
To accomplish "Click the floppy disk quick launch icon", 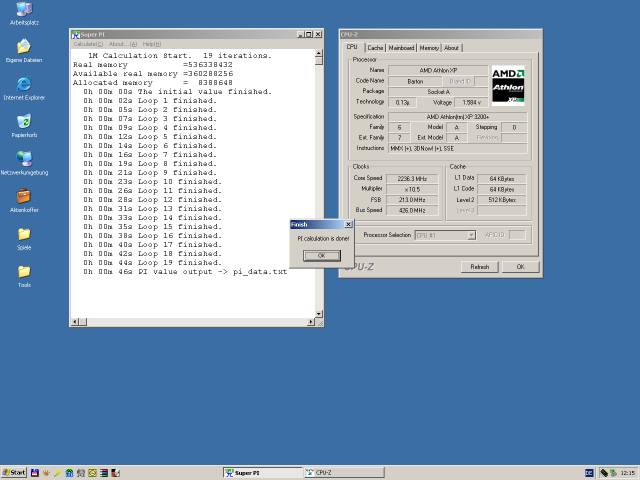I will pyautogui.click(x=35, y=473).
